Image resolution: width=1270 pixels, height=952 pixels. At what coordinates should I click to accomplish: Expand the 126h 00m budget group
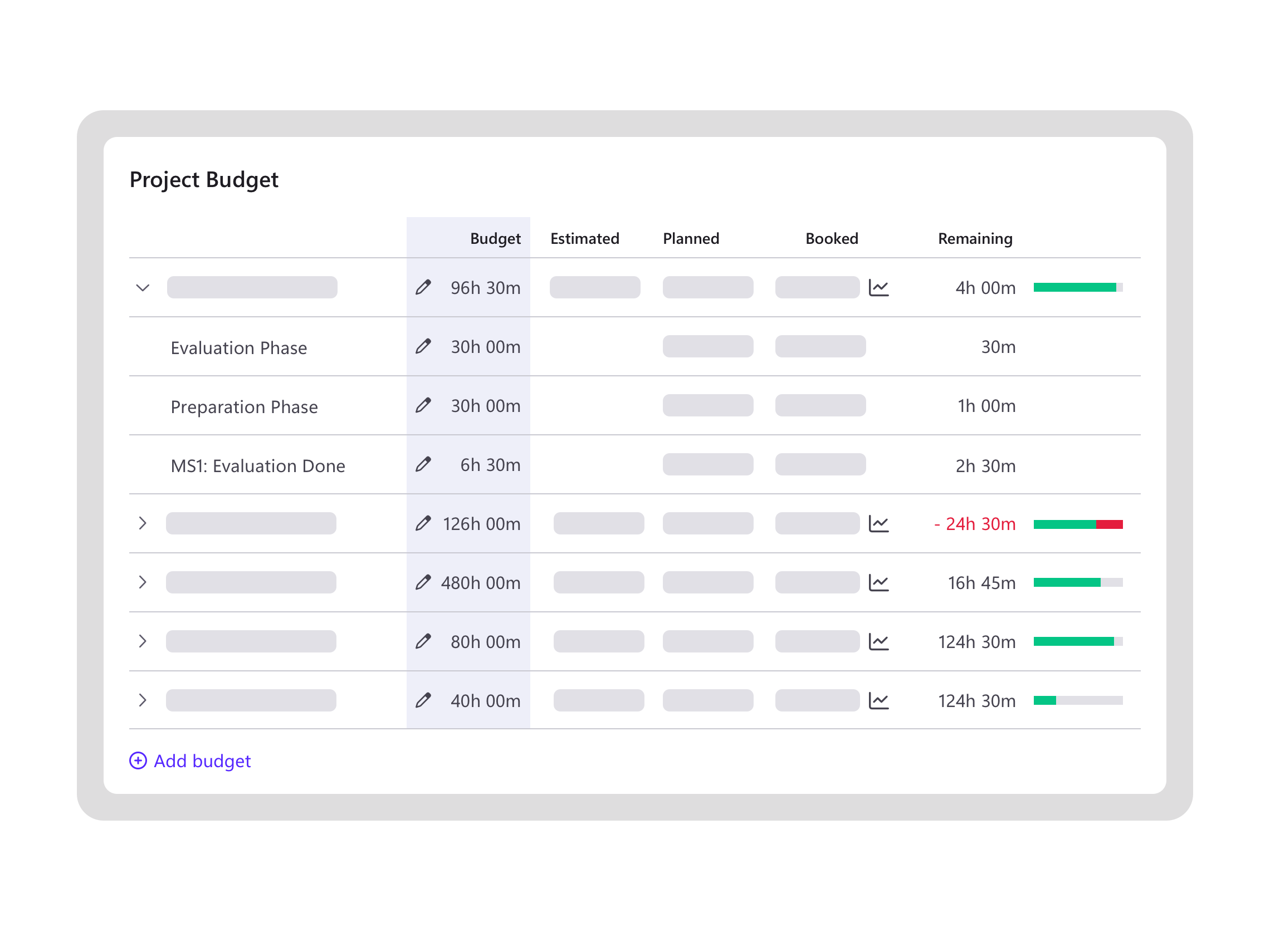[143, 523]
